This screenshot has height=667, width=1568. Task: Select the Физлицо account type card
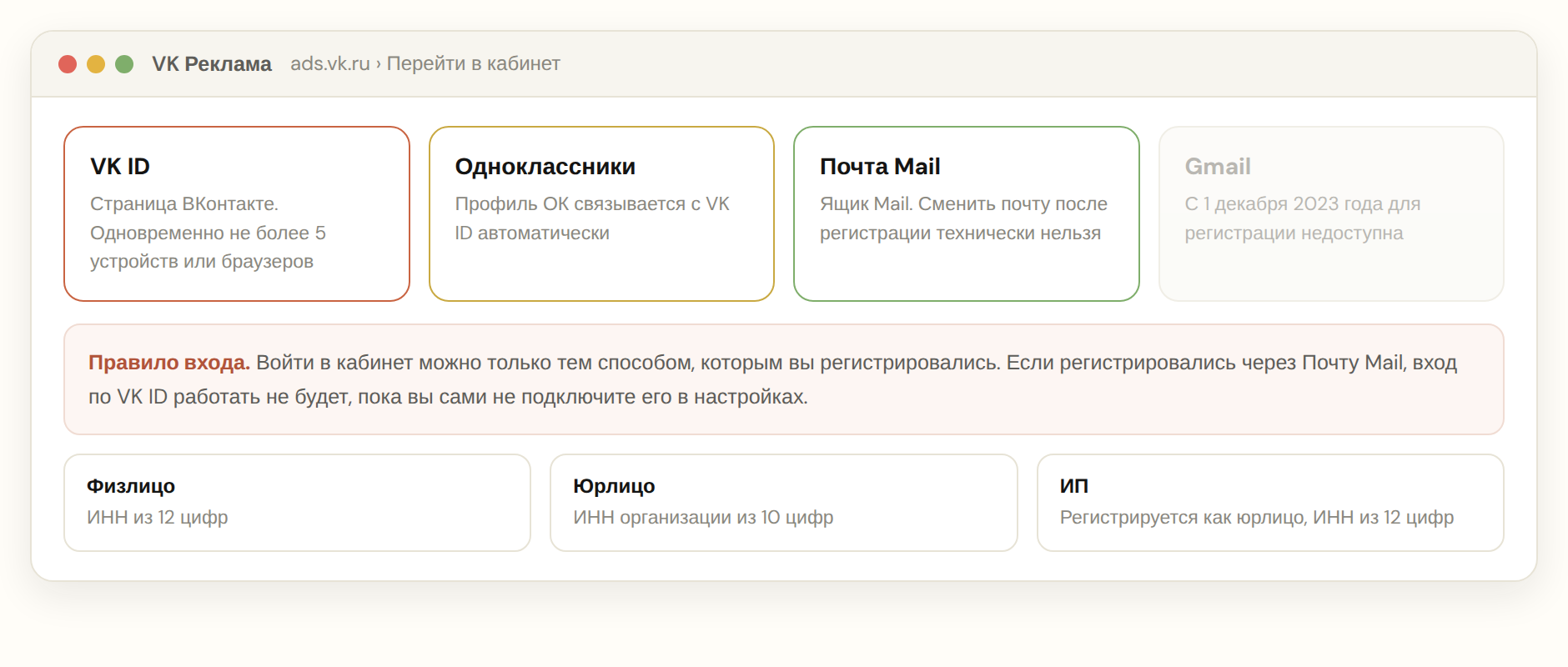point(297,503)
